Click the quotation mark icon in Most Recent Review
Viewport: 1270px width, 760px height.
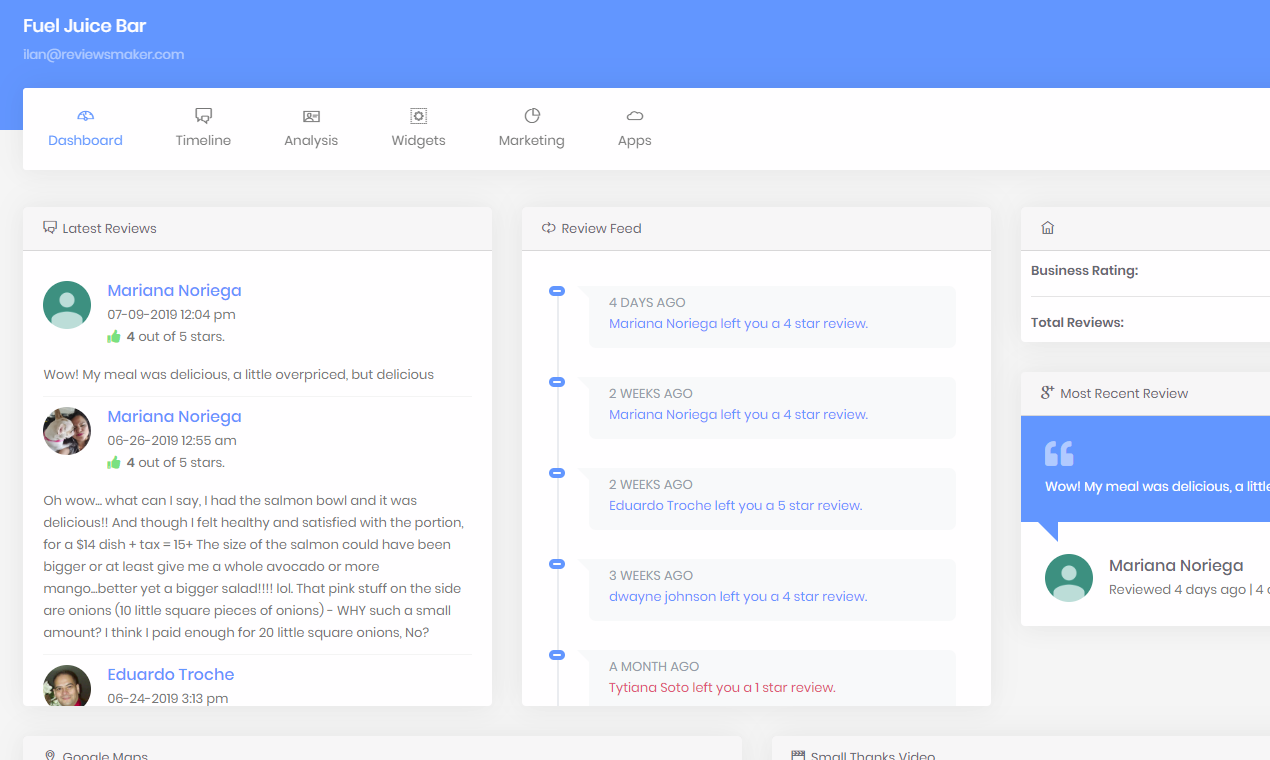point(1059,453)
